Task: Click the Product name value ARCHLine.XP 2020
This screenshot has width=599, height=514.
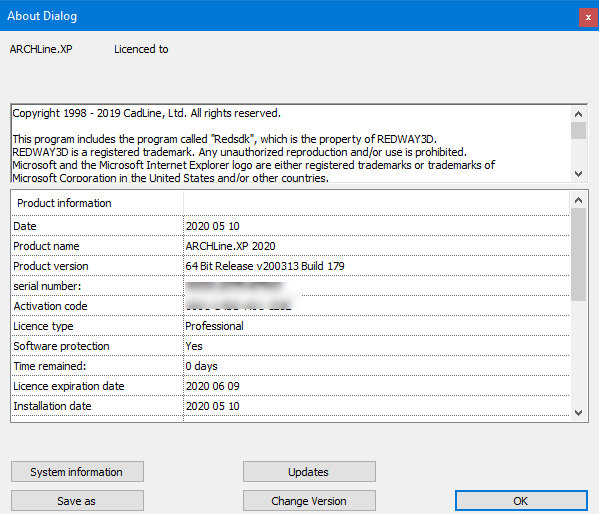Action: click(230, 246)
